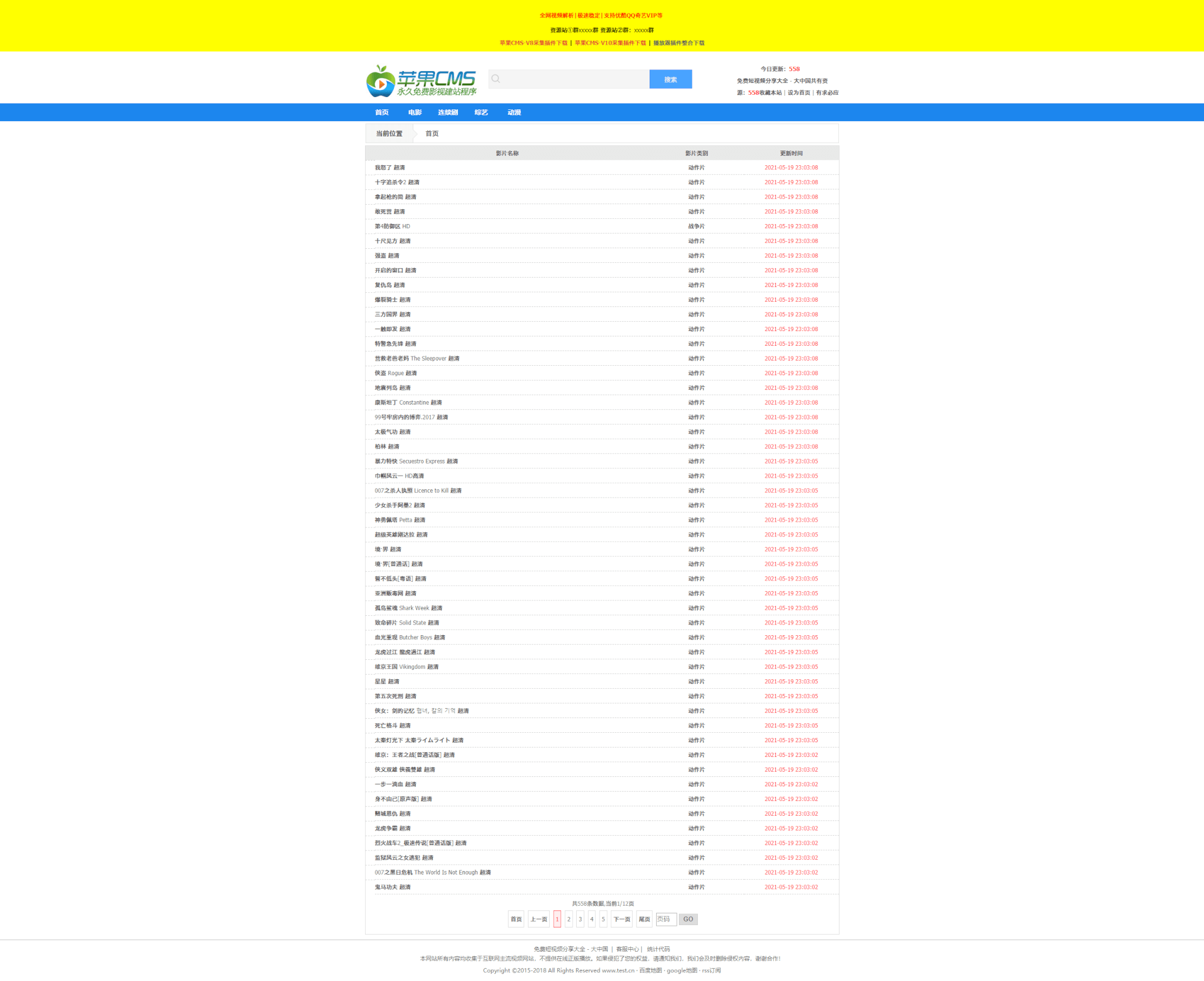
Task: Focus the 页码 page number input
Action: coord(665,919)
